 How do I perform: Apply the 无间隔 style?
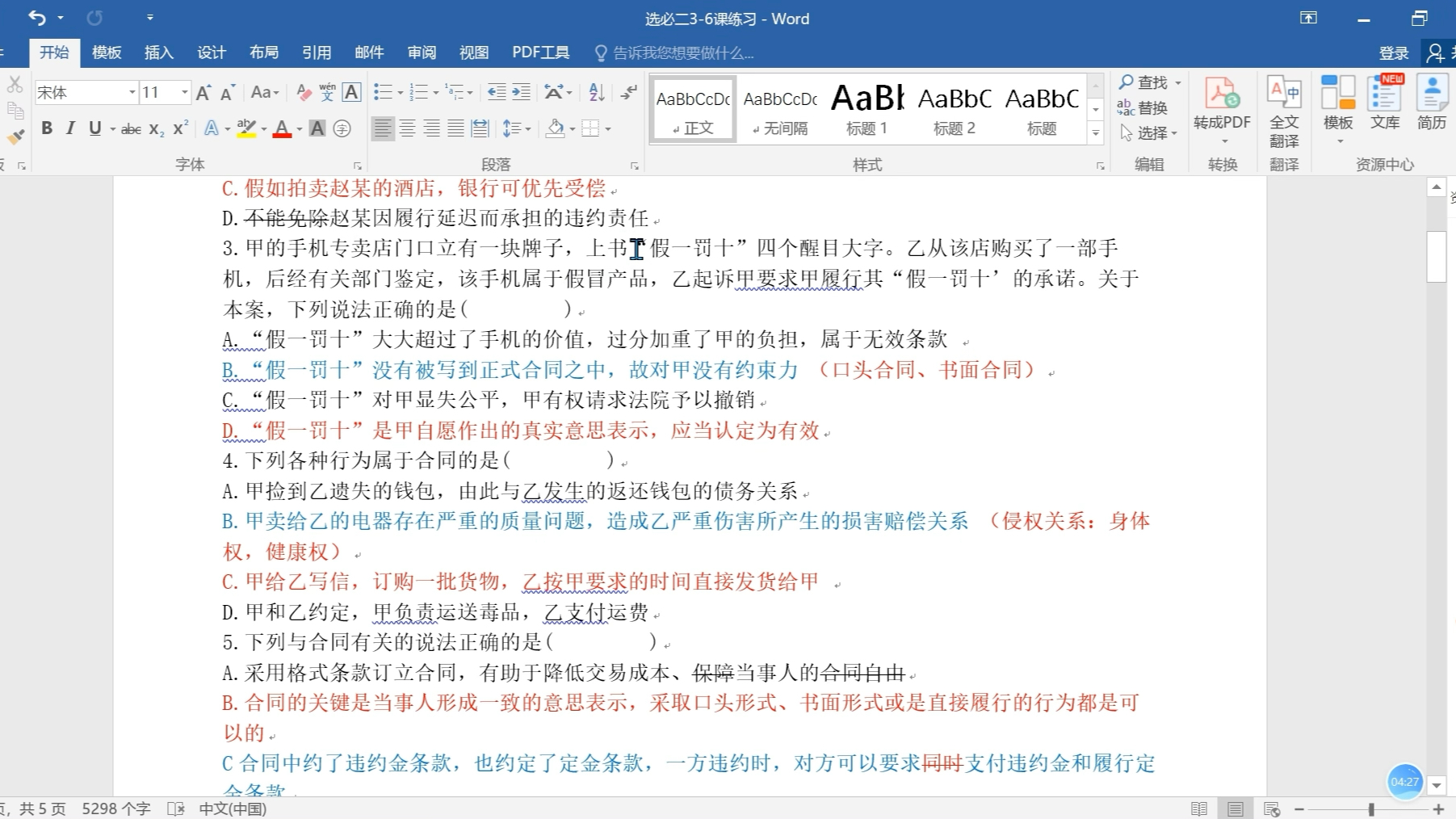780,110
